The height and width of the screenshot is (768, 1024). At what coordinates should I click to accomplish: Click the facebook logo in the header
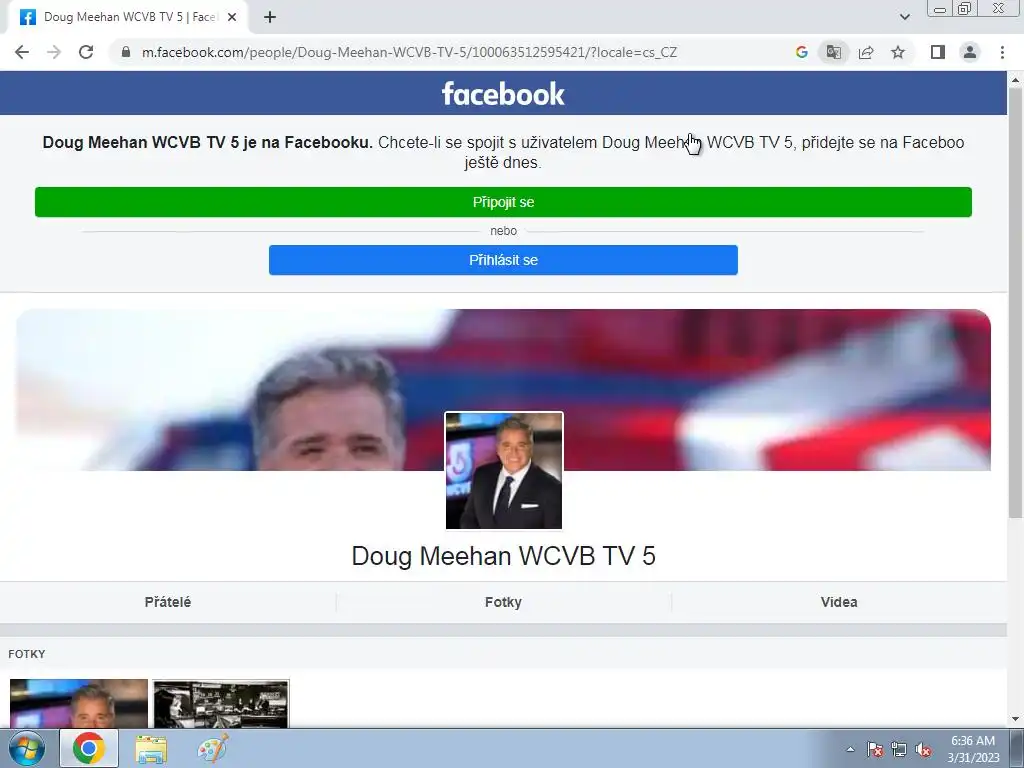503,94
